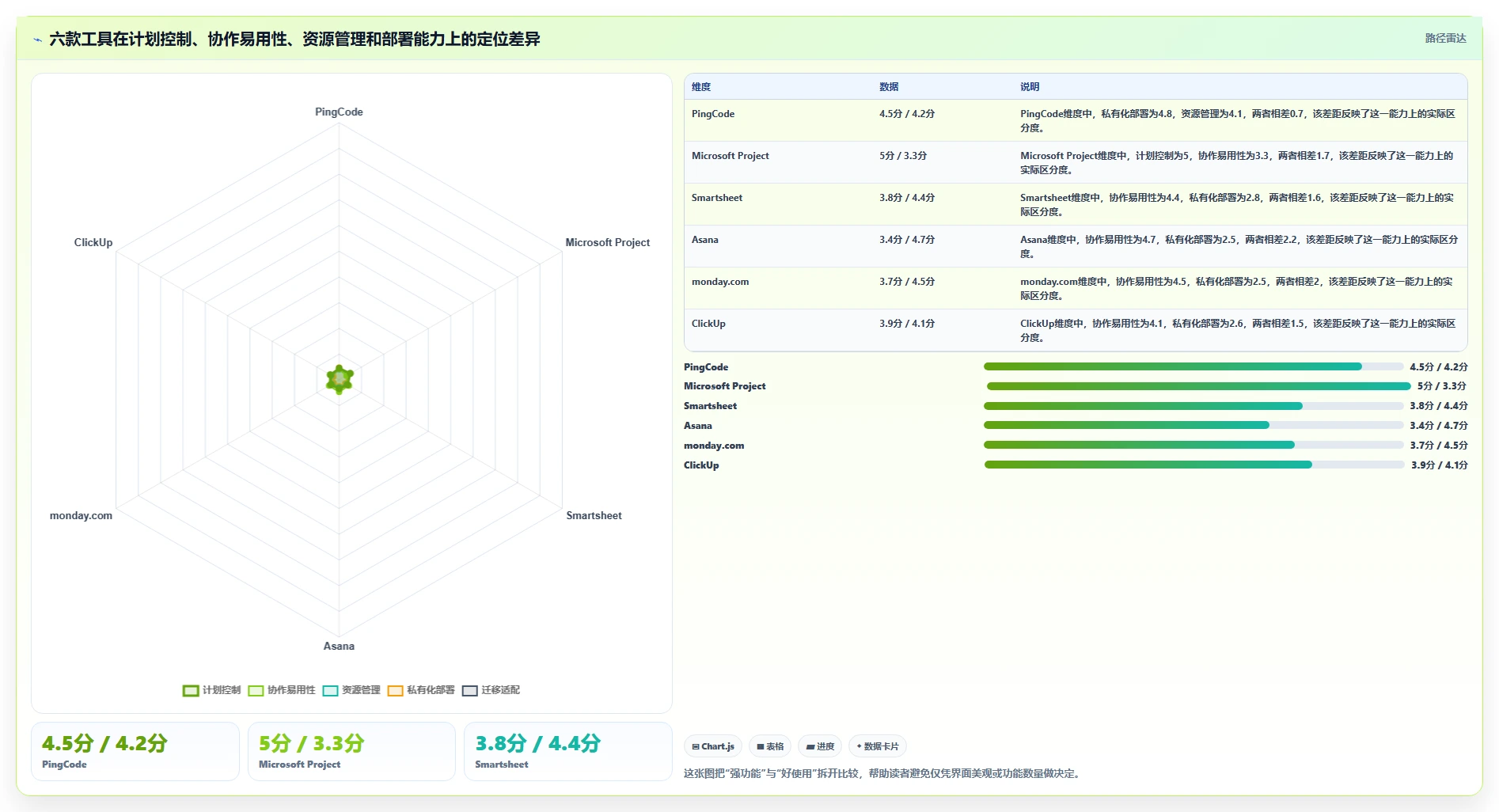Click the Smartsheet维度中 description text
1499x812 pixels.
(1237, 204)
